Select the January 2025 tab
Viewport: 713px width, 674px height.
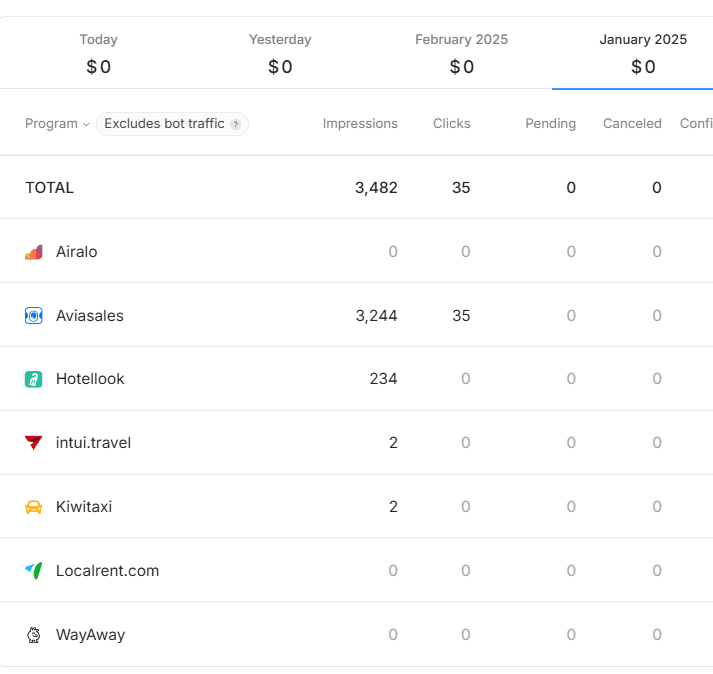pos(643,53)
